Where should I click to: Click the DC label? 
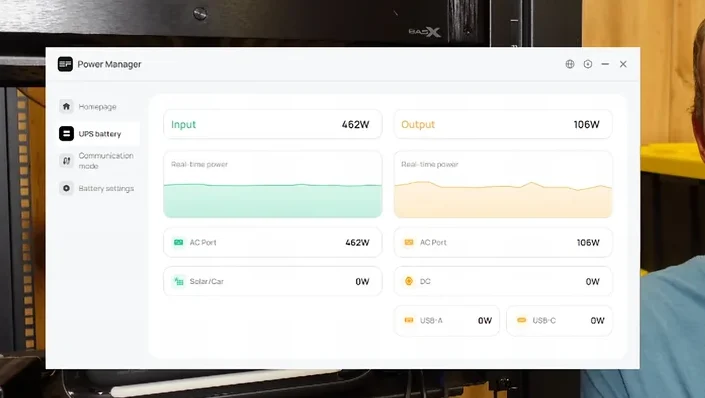[425, 282]
